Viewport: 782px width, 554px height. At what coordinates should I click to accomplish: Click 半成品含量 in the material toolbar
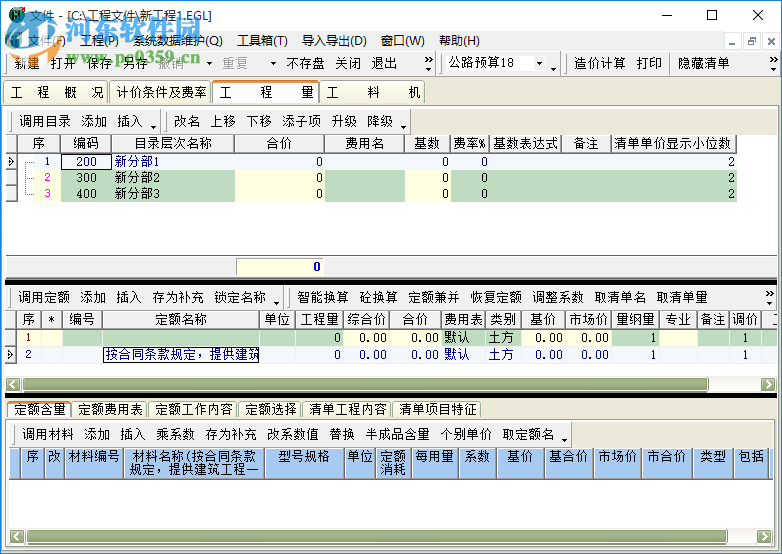pyautogui.click(x=397, y=434)
